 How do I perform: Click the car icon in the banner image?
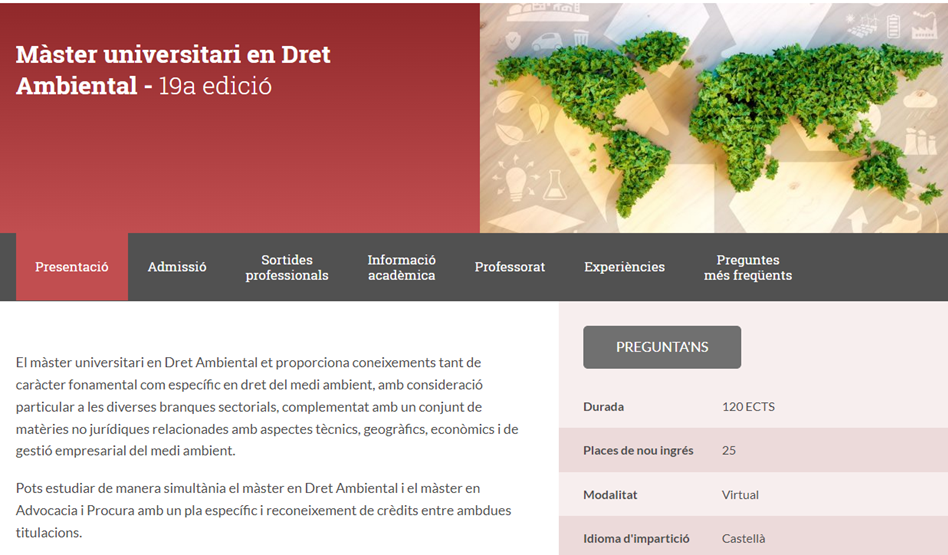point(546,42)
